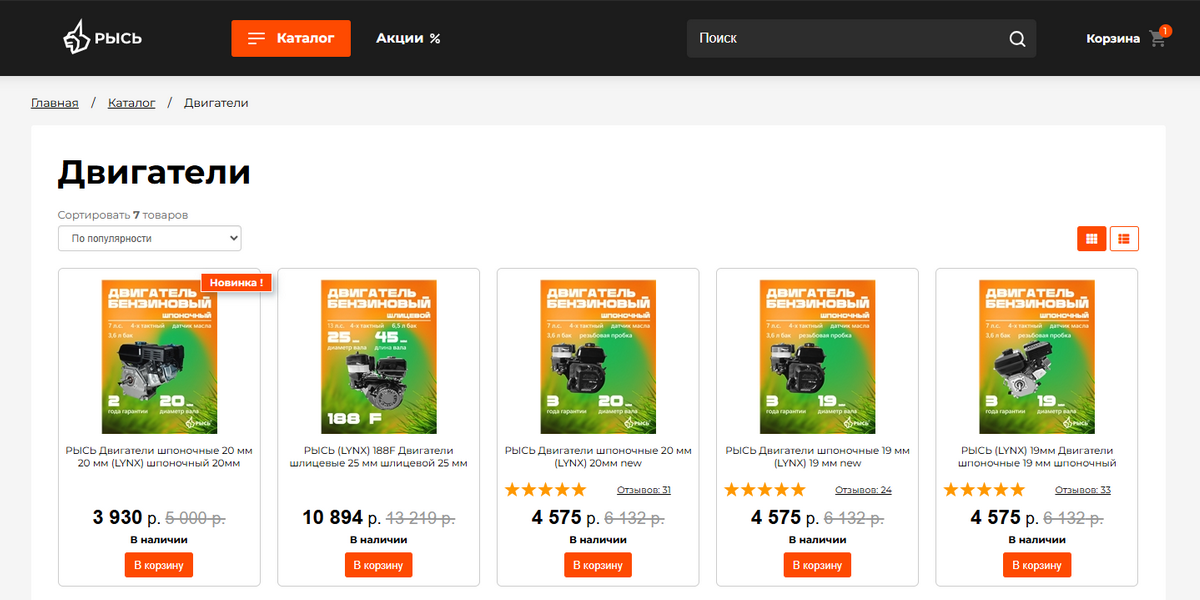Switch to list view layout
Screen dimensions: 1200x600
coord(1124,239)
